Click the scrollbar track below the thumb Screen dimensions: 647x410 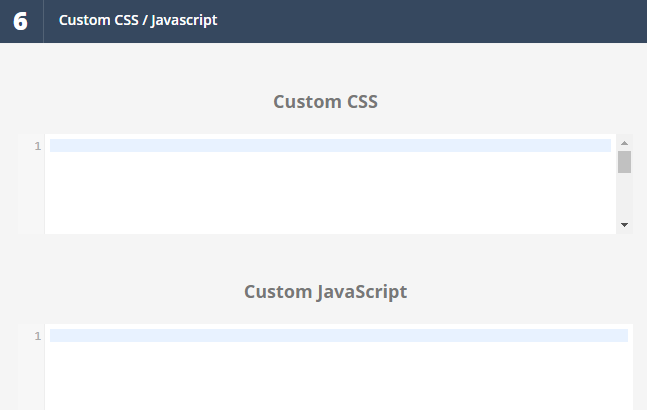coord(624,196)
